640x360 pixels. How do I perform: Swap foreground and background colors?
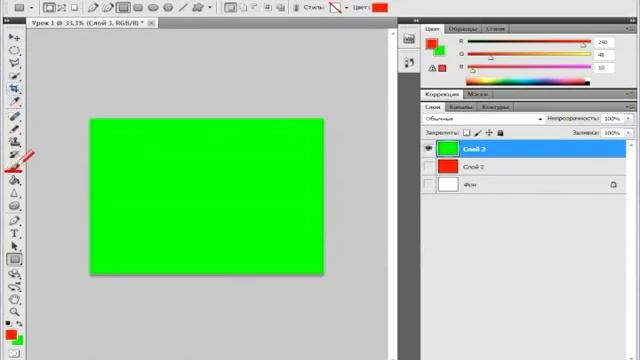point(19,323)
